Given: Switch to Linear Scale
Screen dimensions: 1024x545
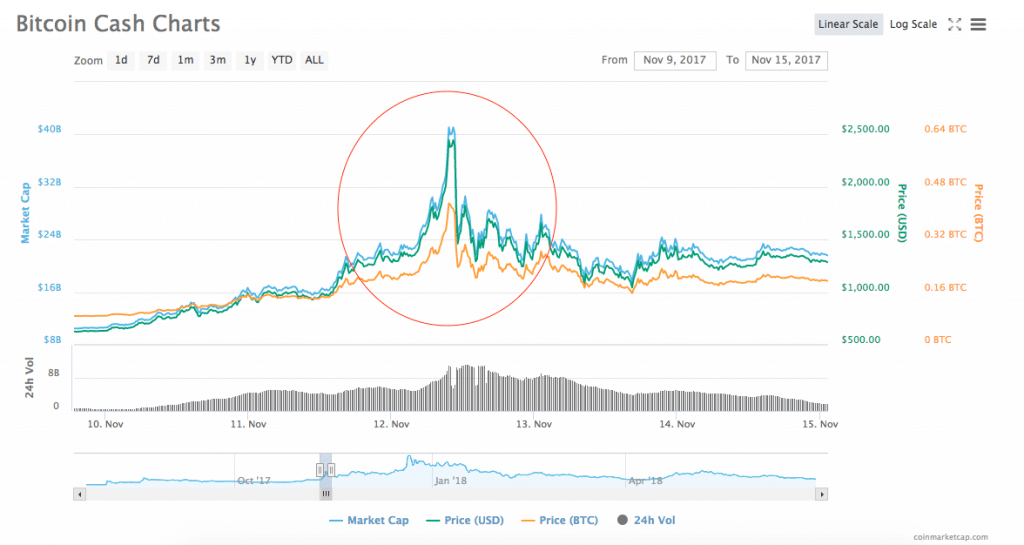Looking at the screenshot, I should click(x=848, y=24).
